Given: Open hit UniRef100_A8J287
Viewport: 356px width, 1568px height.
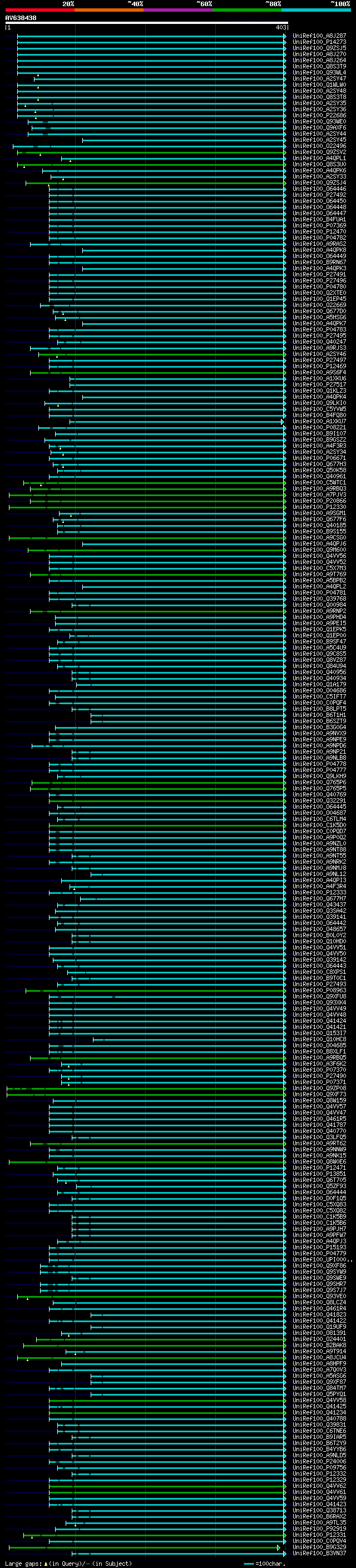Looking at the screenshot, I should [x=319, y=36].
